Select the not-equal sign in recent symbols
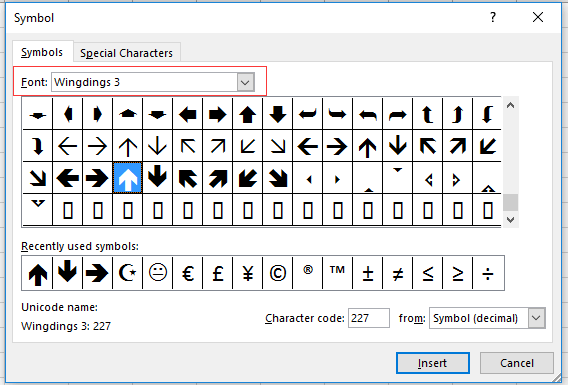This screenshot has width=568, height=385. (x=398, y=273)
